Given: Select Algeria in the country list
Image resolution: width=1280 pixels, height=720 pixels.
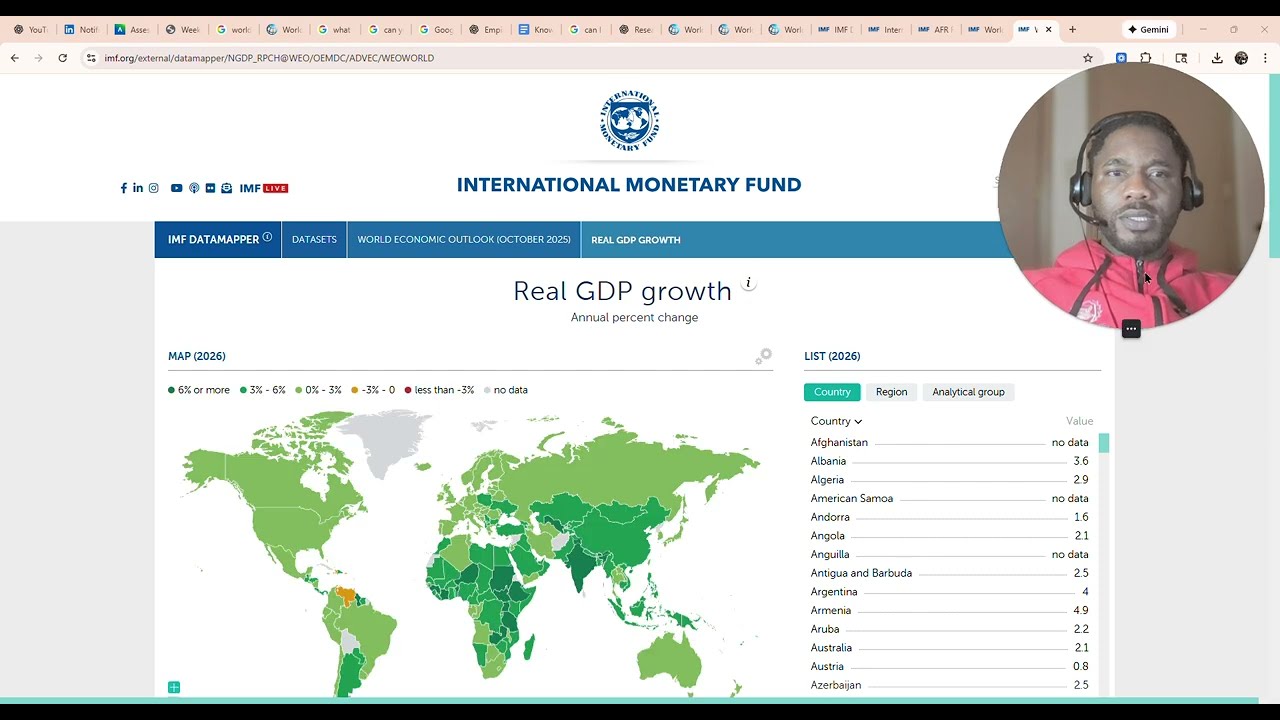Looking at the screenshot, I should pos(950,480).
